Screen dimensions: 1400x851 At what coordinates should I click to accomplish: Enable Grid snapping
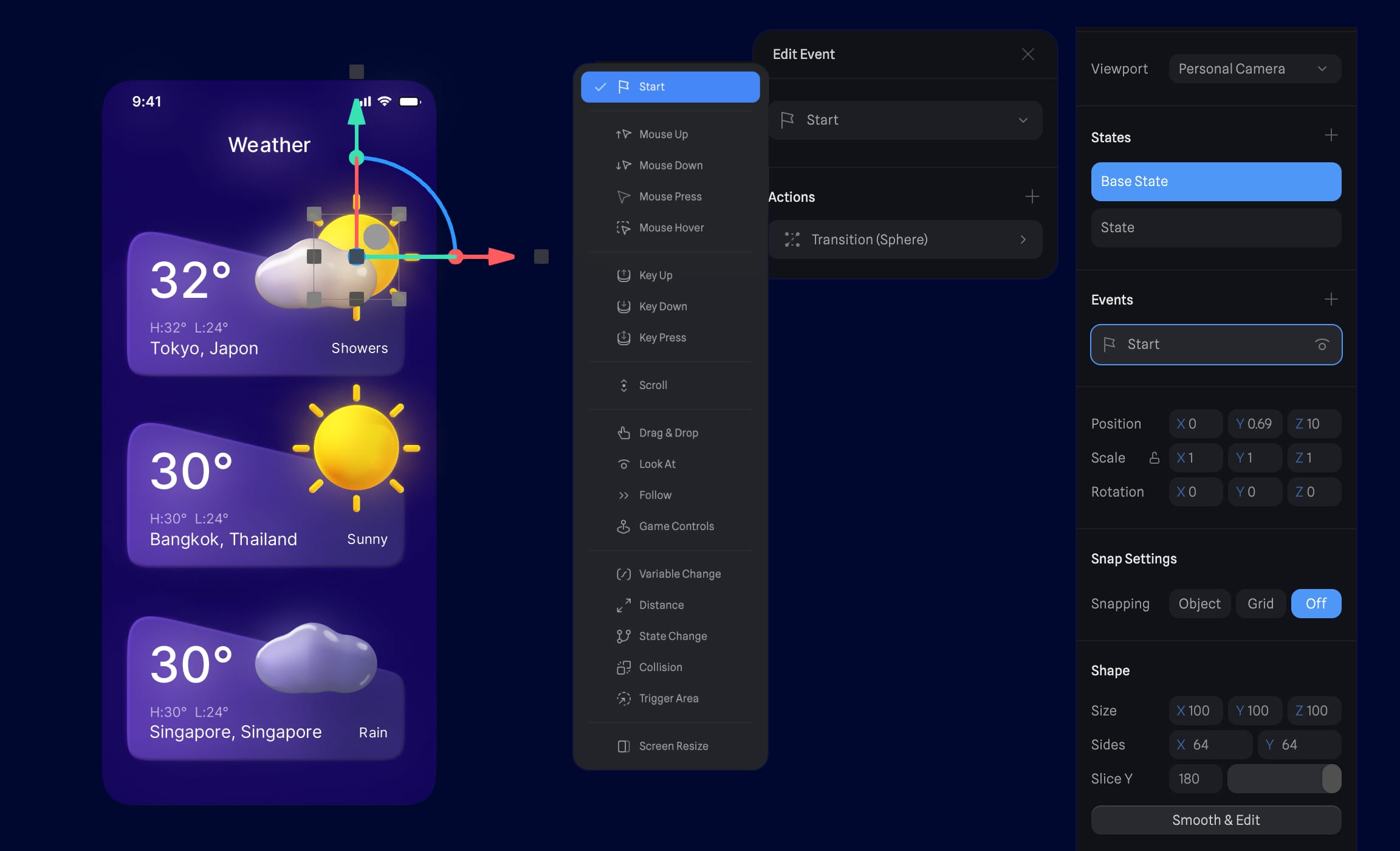(x=1260, y=604)
